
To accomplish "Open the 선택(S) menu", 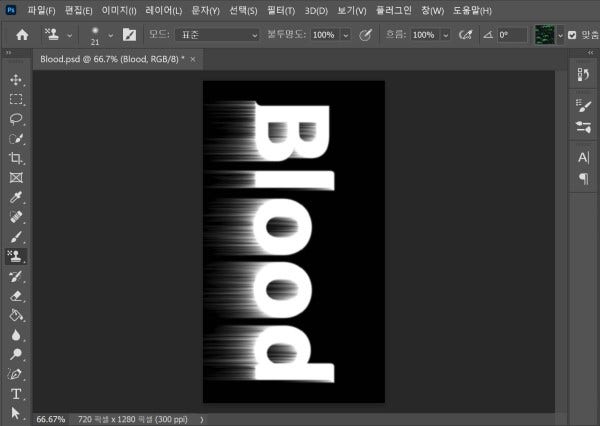I will pyautogui.click(x=243, y=10).
